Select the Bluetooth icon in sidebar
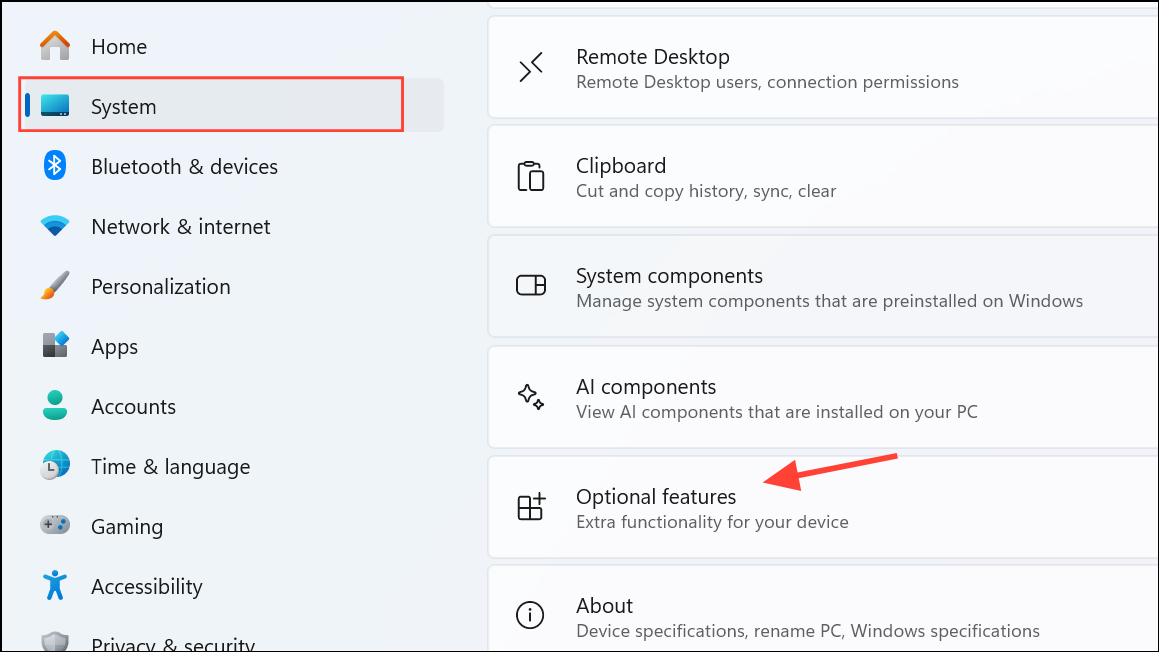This screenshot has height=652, width=1159. [55, 166]
